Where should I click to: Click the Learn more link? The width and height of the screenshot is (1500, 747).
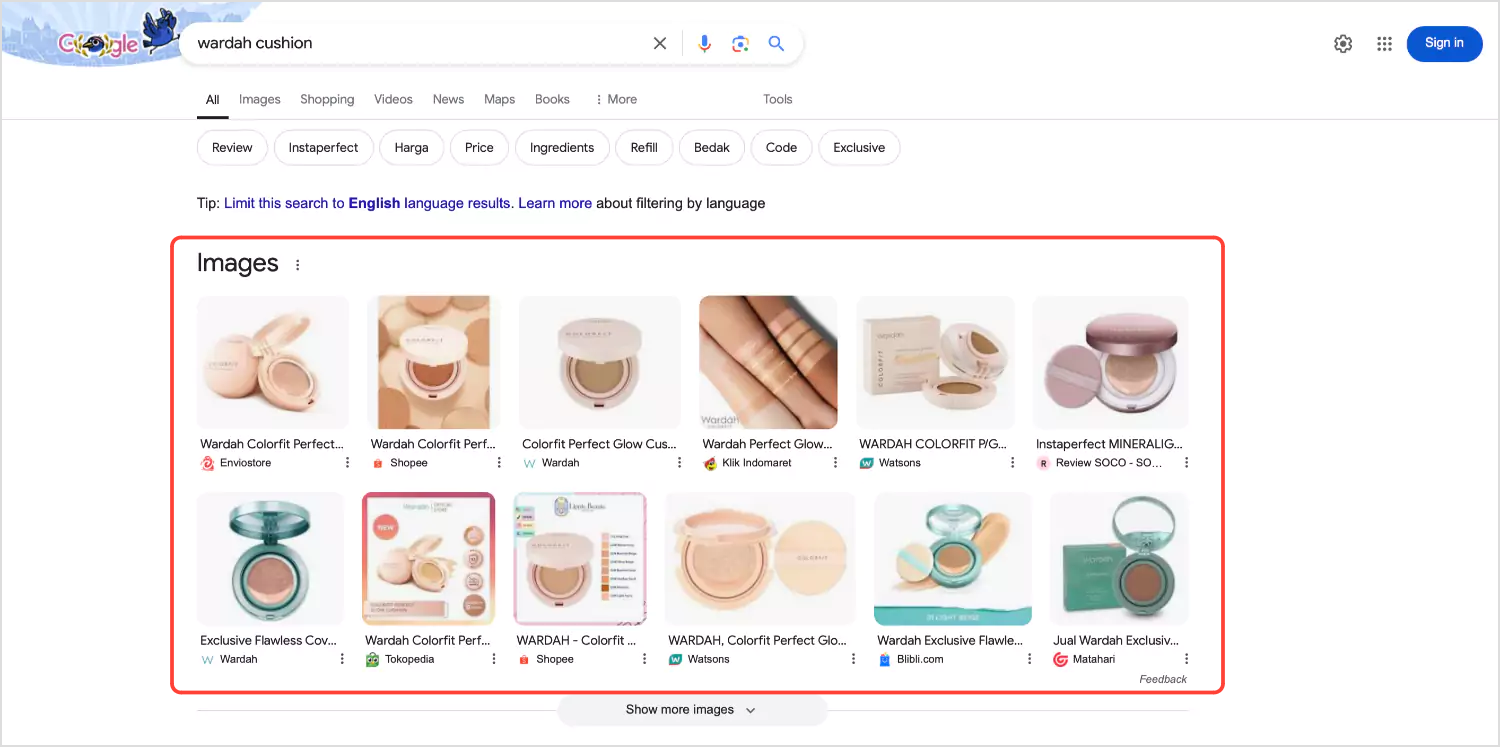tap(555, 203)
